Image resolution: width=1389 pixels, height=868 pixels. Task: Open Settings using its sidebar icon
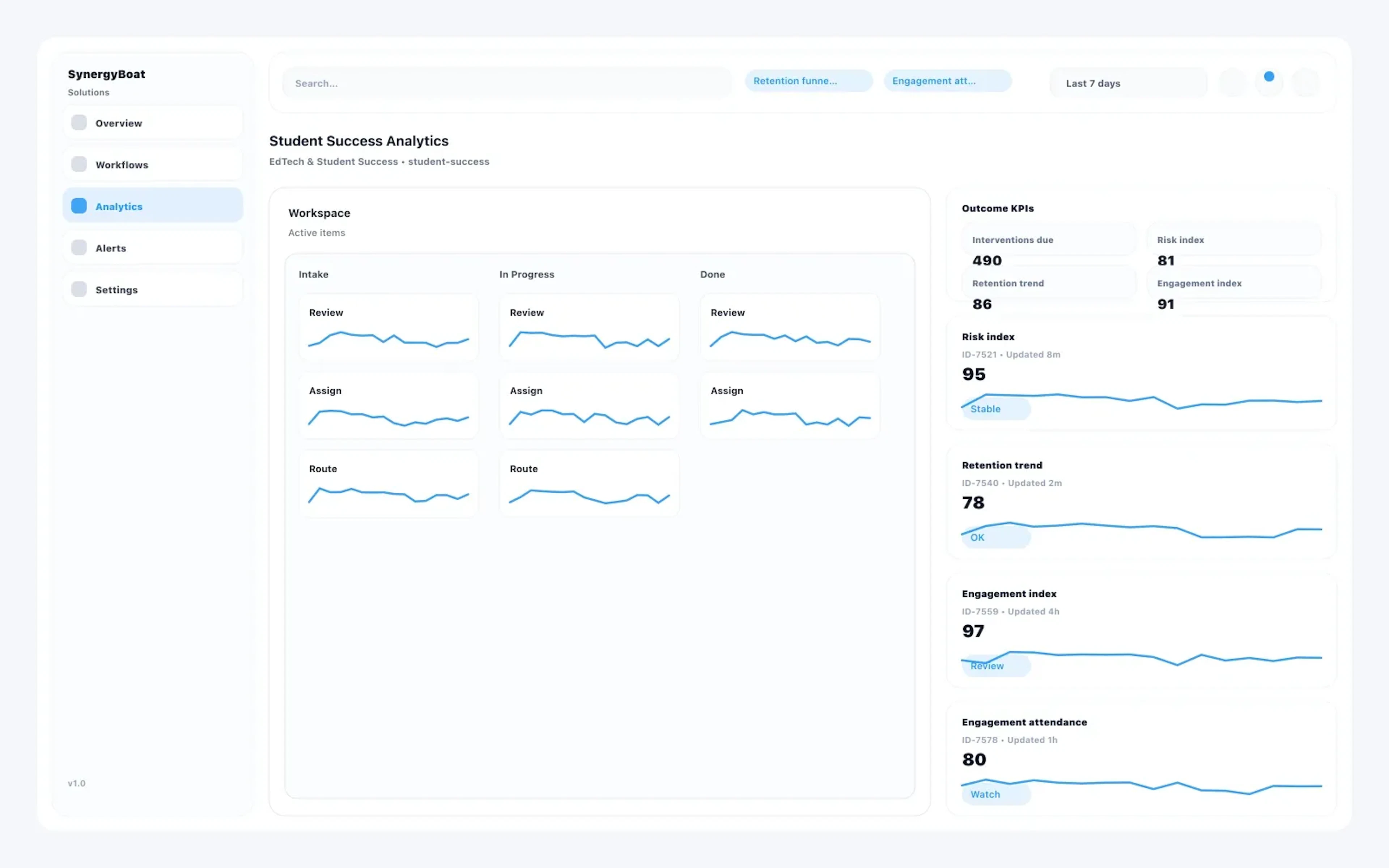point(78,289)
